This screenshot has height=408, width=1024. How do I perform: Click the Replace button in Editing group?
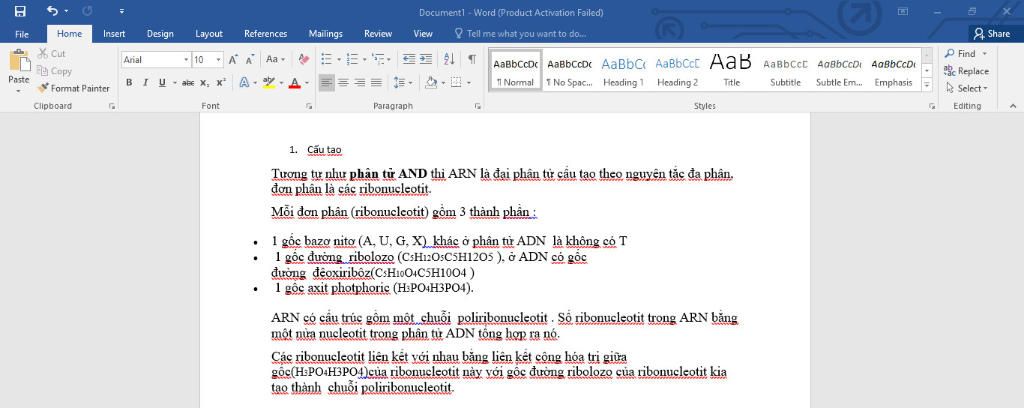[965, 71]
